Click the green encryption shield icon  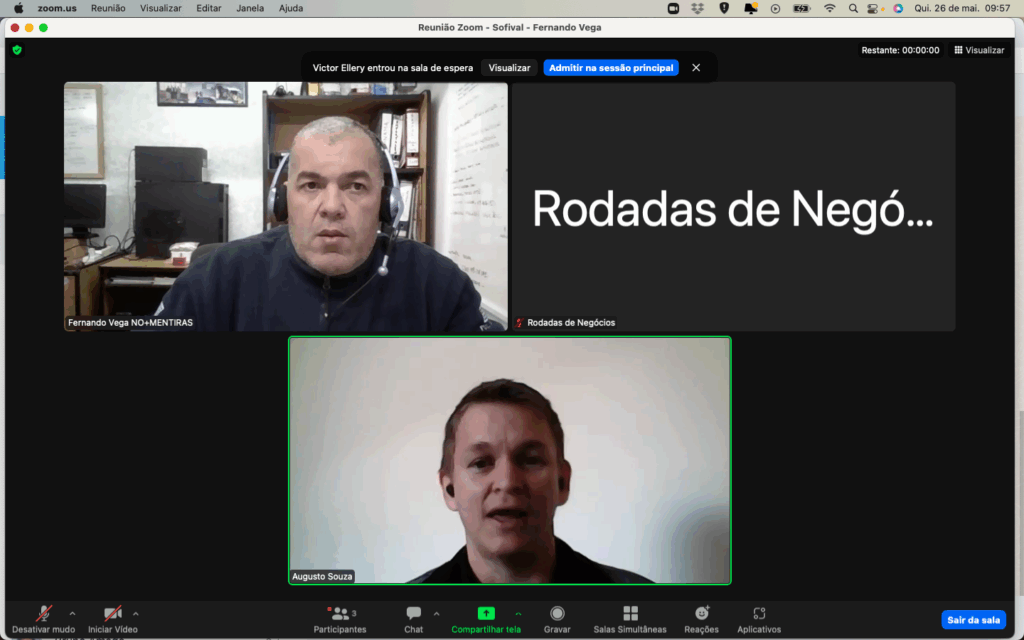[x=17, y=50]
